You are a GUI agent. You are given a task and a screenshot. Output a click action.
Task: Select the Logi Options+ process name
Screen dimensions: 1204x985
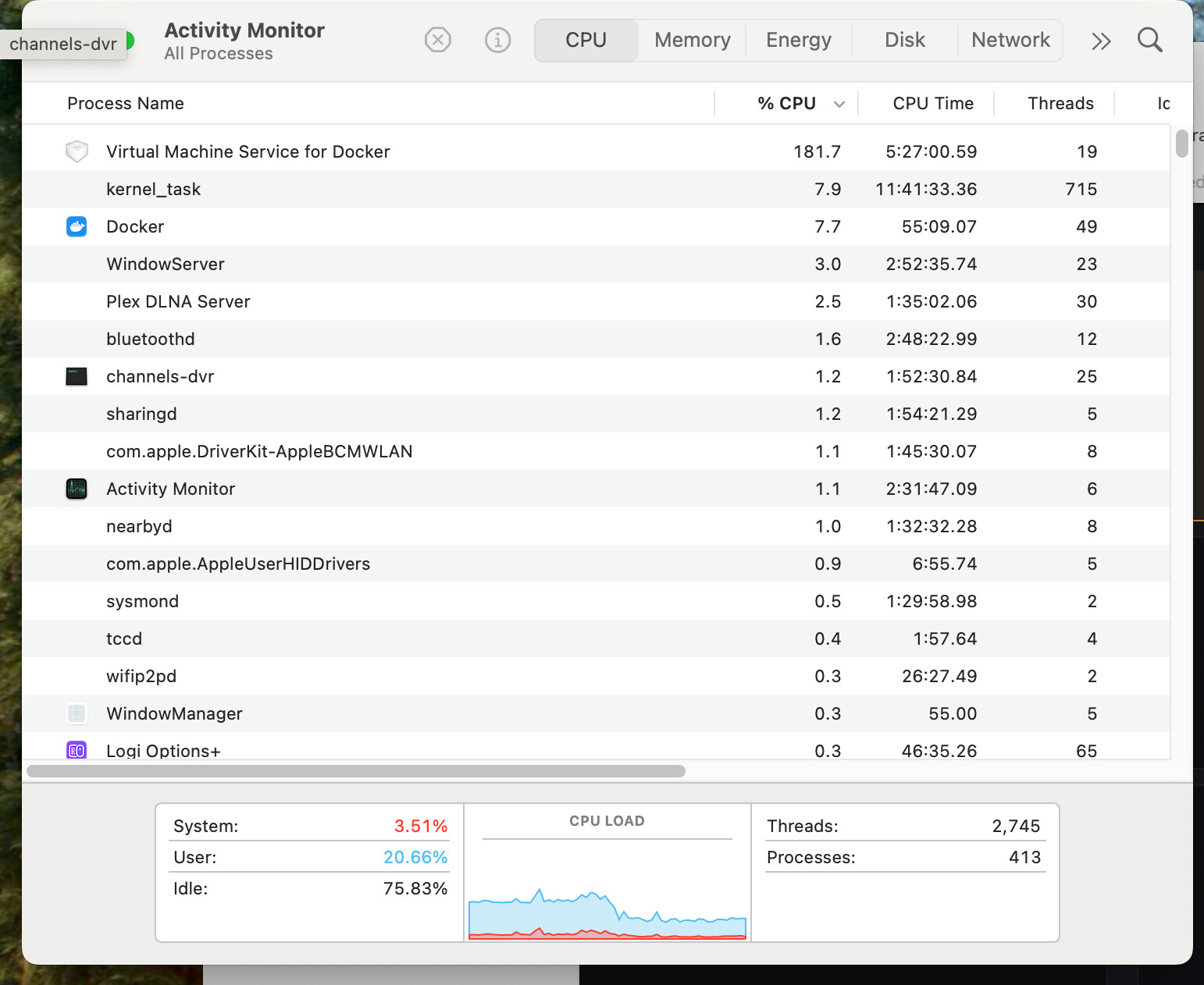(x=163, y=751)
